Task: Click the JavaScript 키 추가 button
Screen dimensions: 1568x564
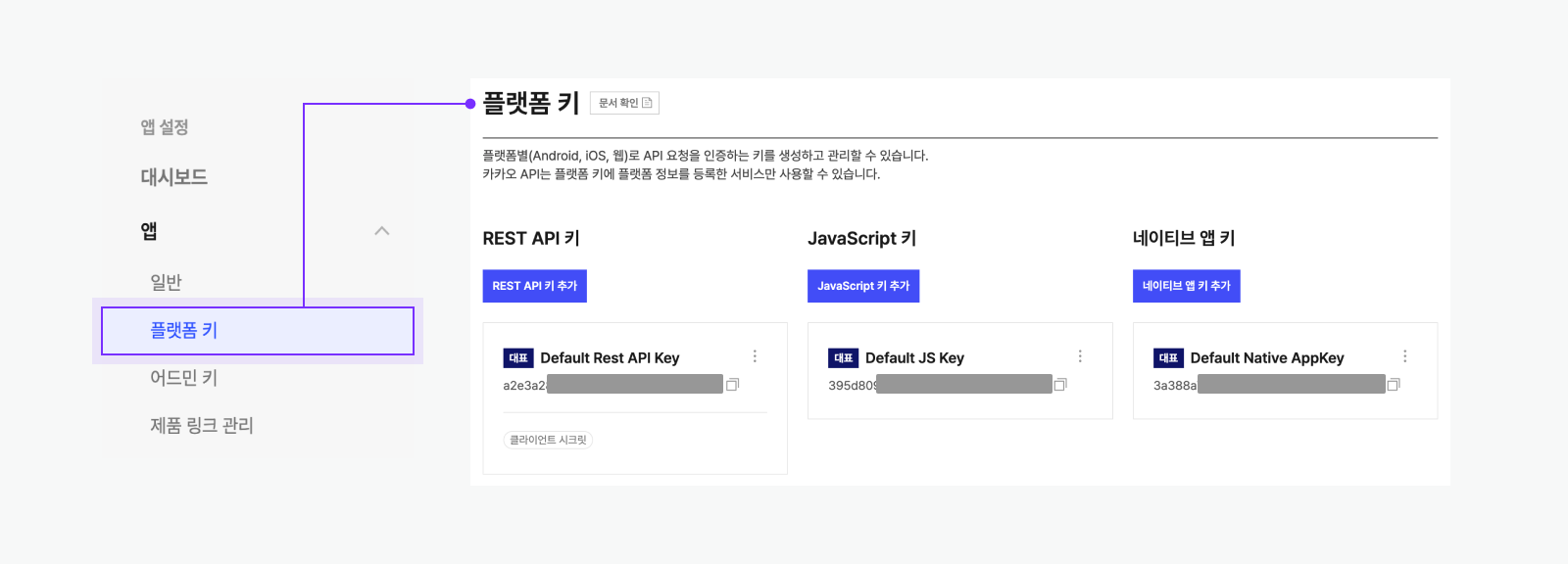Action: click(863, 286)
